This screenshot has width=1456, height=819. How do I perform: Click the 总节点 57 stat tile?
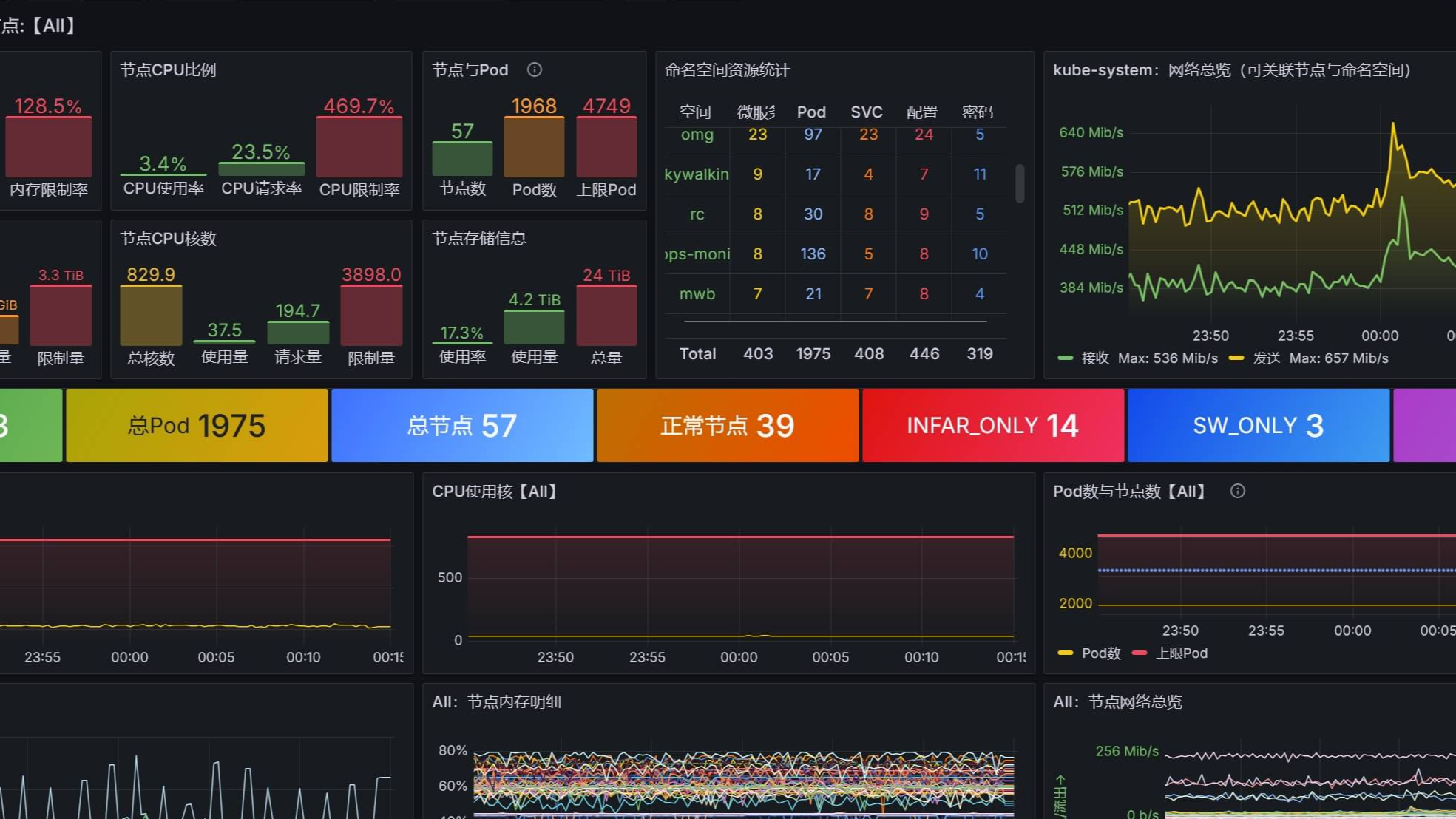[x=462, y=425]
